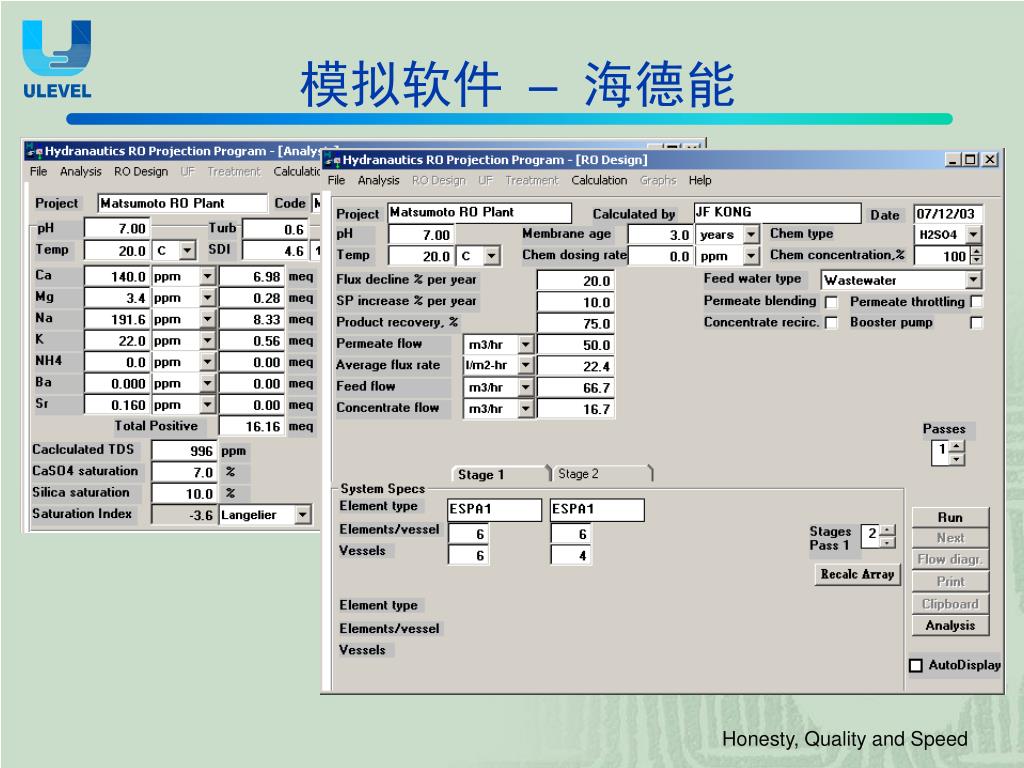Open the Ca ppm unit dropdown
Screen dimensions: 1024x768
[207, 276]
